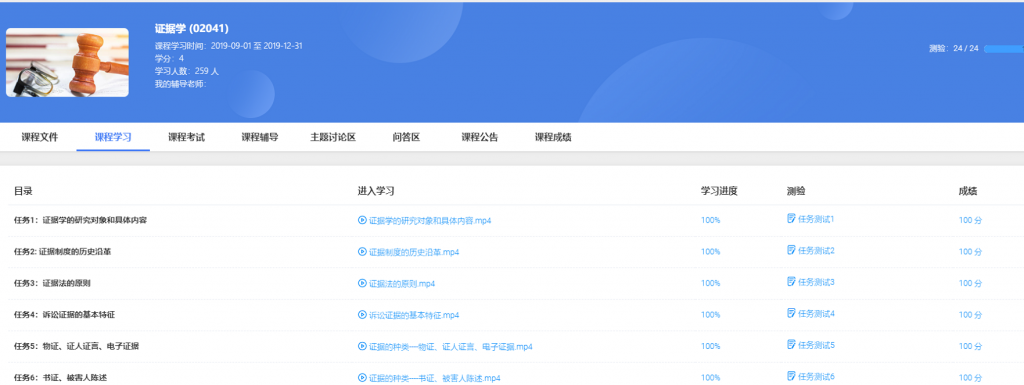Click row title 任务5：物证、证人证言、电子证据

click(76, 346)
